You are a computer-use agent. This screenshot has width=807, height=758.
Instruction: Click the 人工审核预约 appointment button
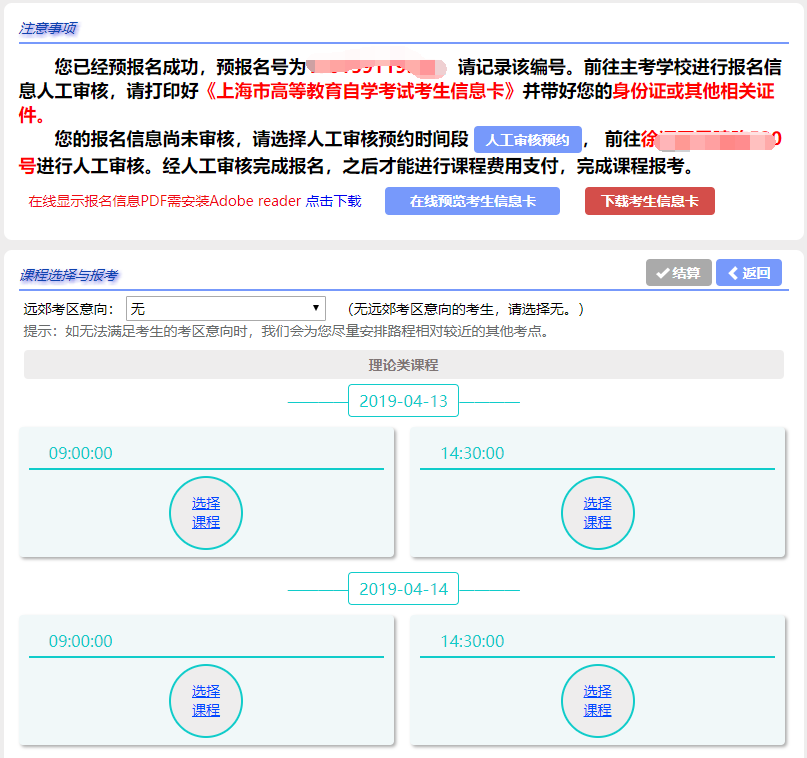(x=527, y=140)
